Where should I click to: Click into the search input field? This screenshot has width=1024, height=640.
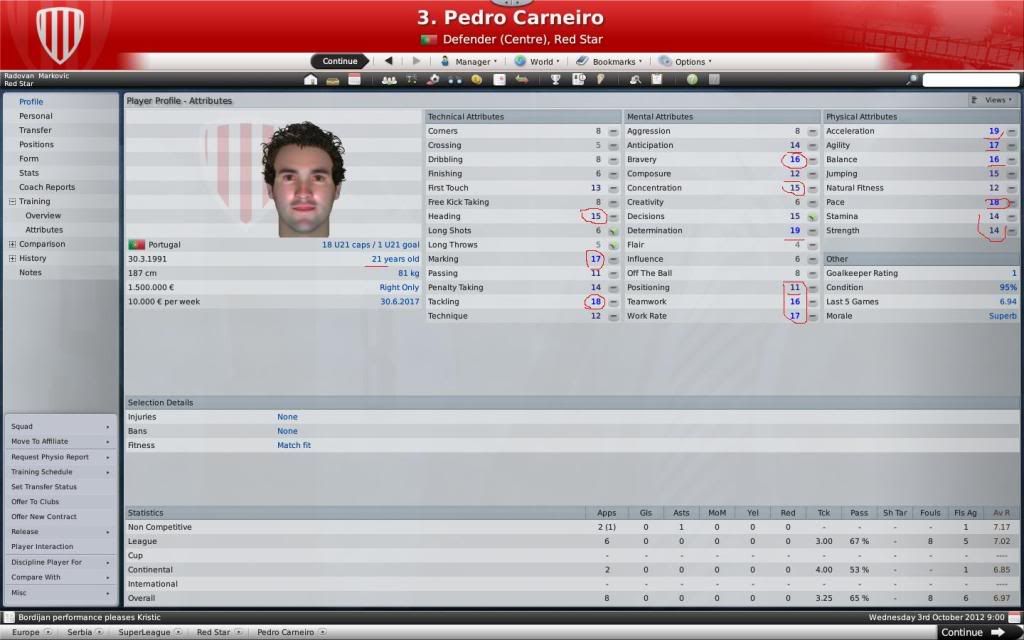[x=970, y=80]
